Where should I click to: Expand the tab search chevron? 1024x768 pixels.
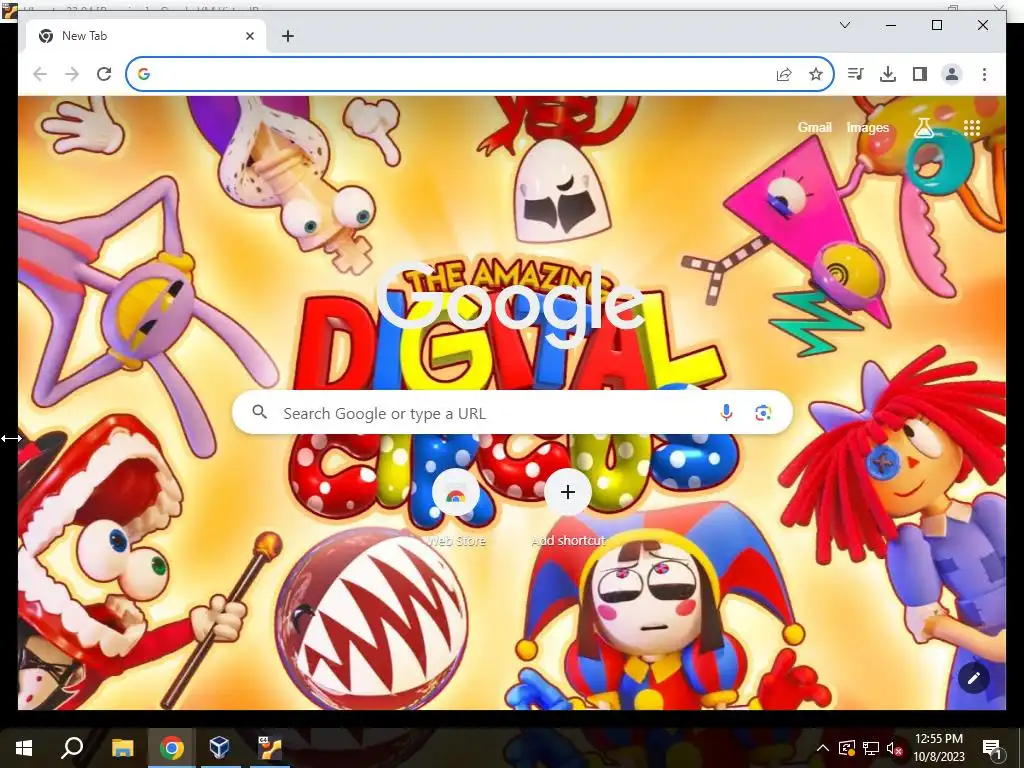[844, 25]
